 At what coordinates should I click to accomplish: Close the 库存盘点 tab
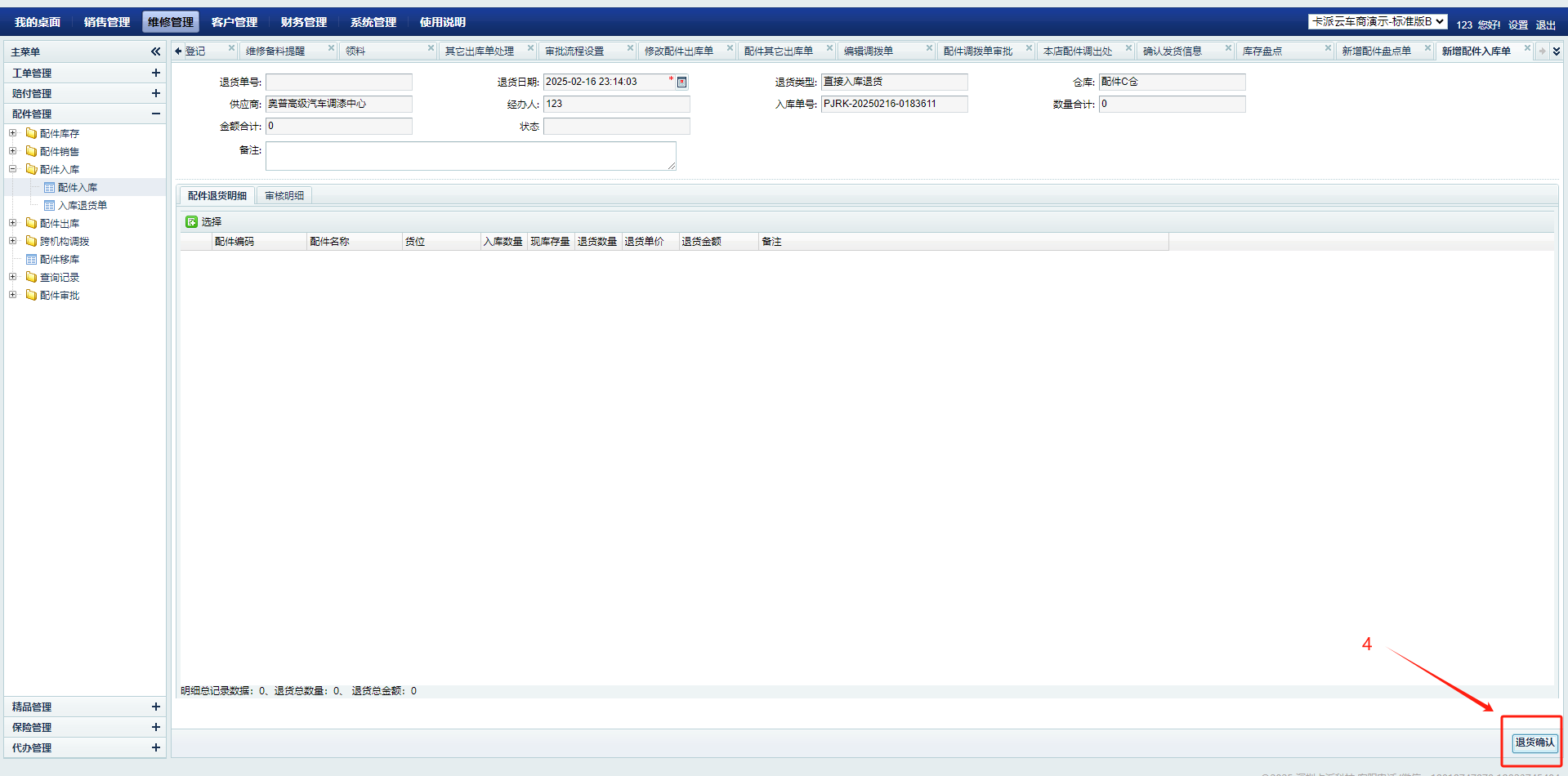(x=1328, y=48)
